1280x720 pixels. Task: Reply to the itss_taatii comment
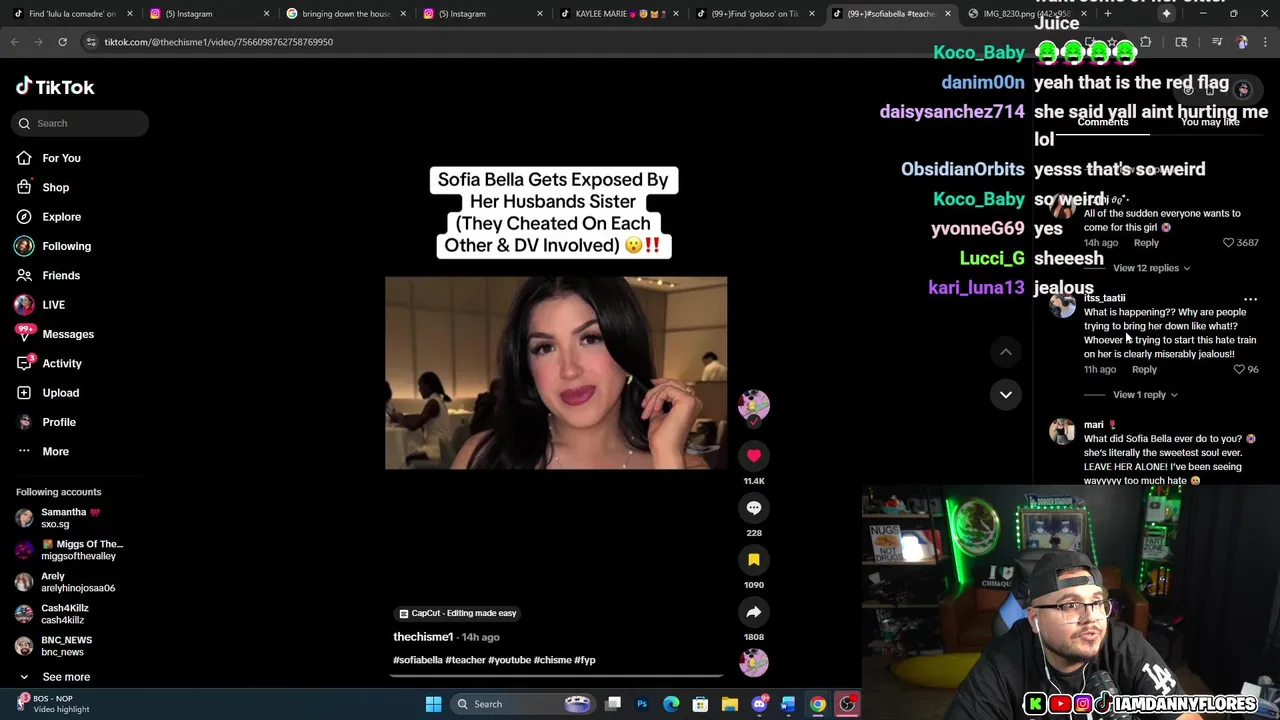click(1144, 370)
